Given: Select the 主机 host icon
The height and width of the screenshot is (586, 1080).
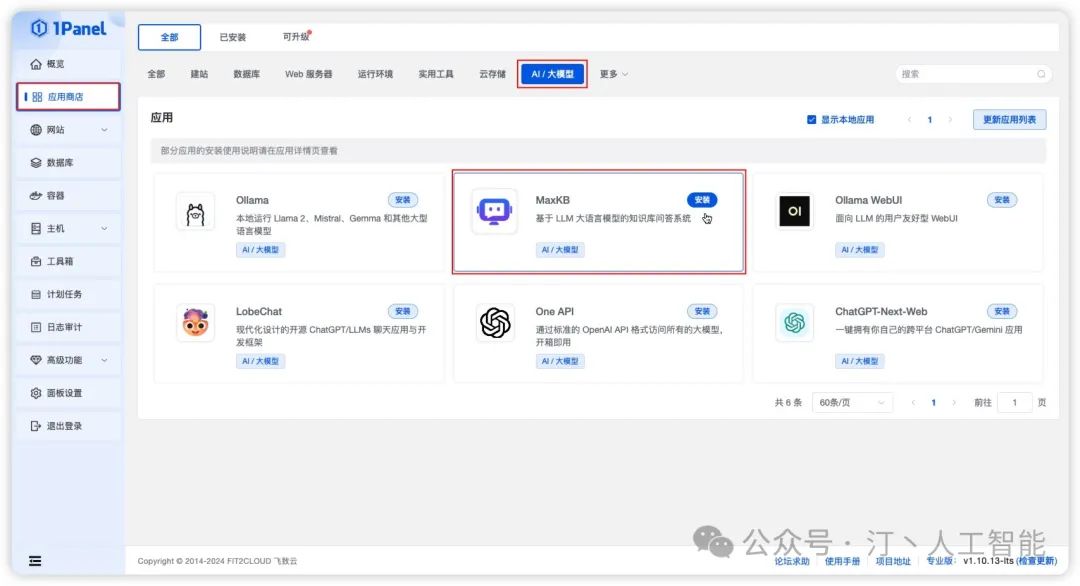Looking at the screenshot, I should 36,229.
